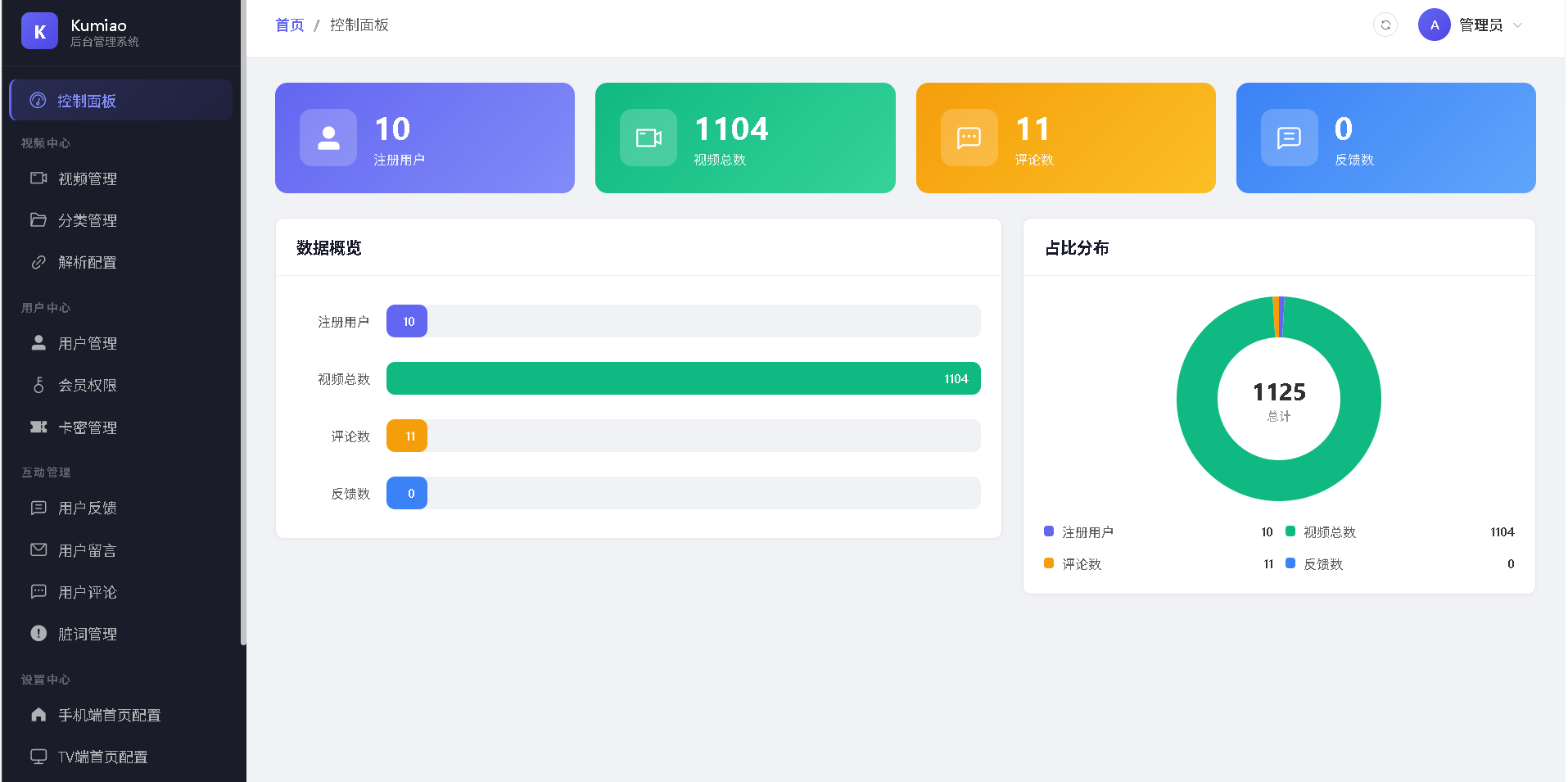Open 视频管理 in sidebar
Viewport: 1568px width, 782px height.
[121, 179]
